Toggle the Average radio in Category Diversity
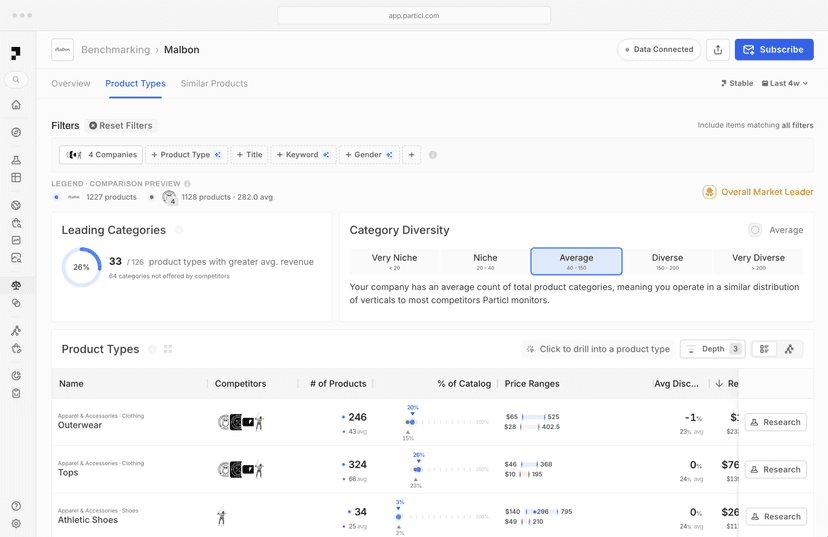 755,230
